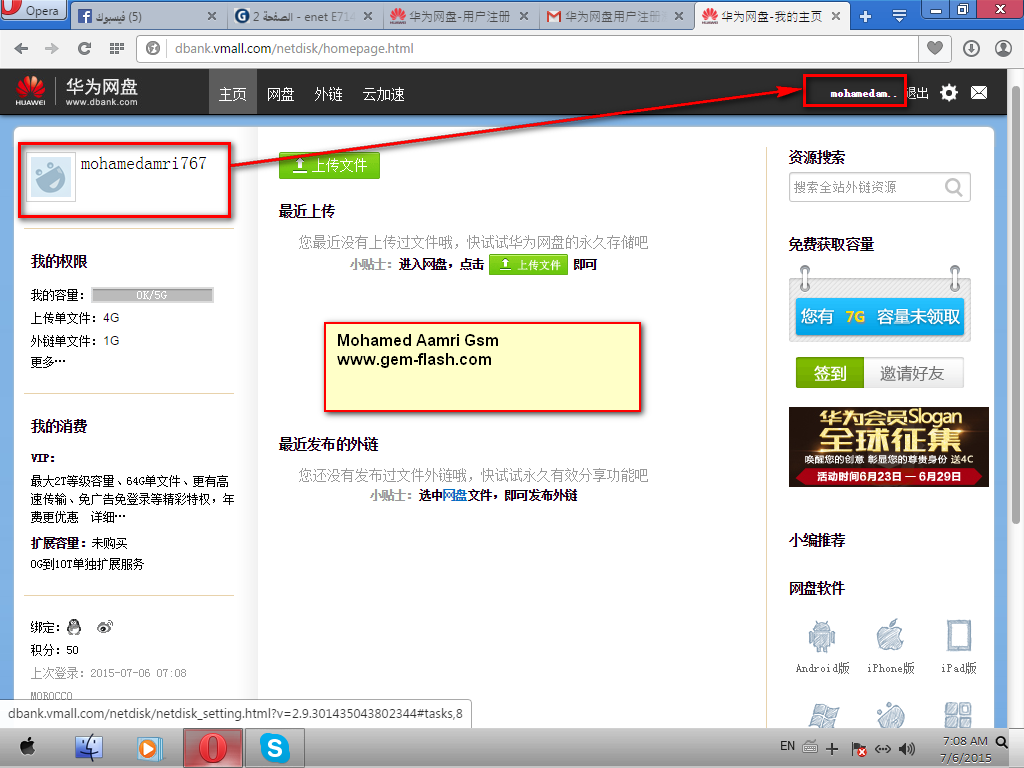The height and width of the screenshot is (768, 1024).
Task: Click the 退出 logout link
Action: click(918, 93)
